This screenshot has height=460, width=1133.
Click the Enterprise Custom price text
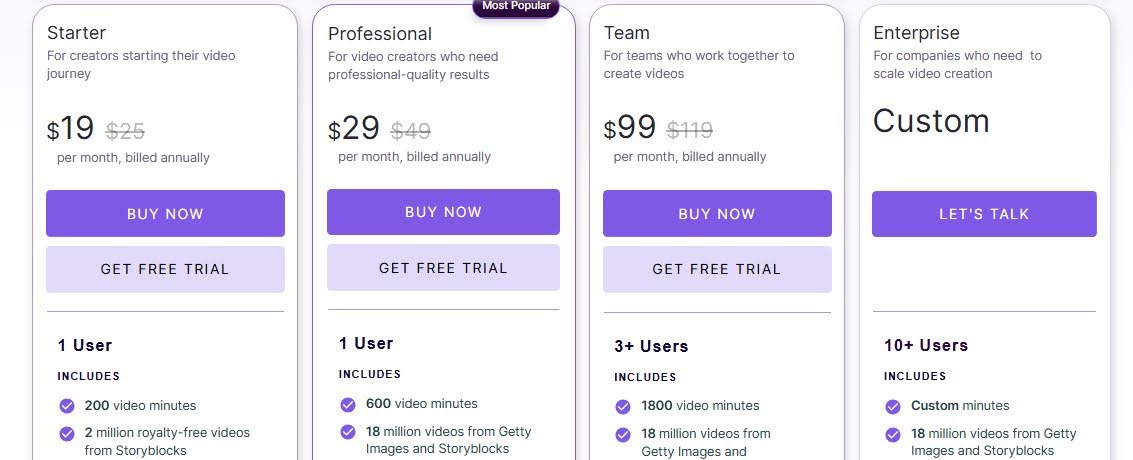931,121
